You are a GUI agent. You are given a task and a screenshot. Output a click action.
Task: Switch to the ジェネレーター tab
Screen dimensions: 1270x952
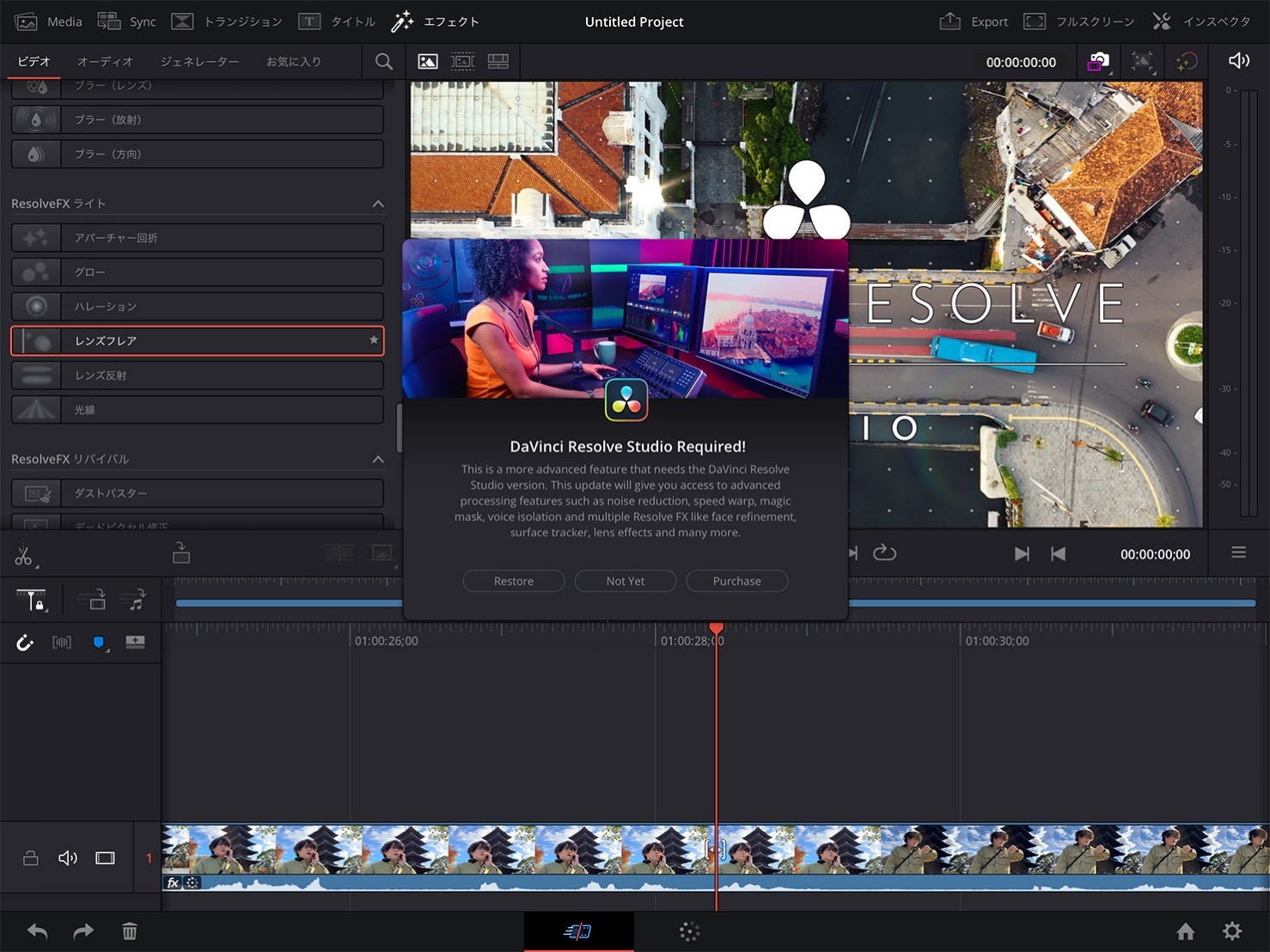point(199,61)
